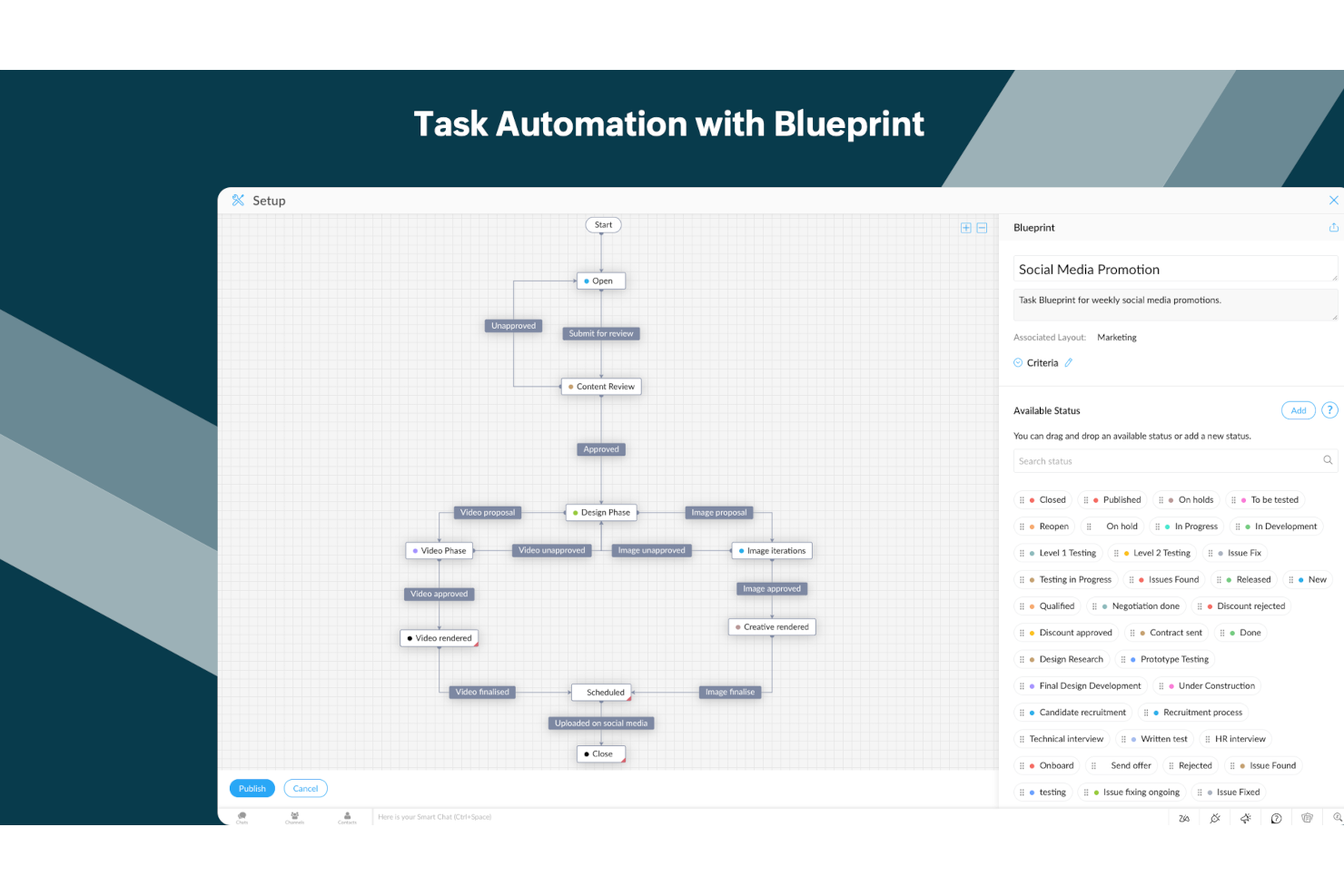Viewport: 1344px width, 896px height.
Task: Click the Social Media Promotion name field
Action: tap(1175, 270)
